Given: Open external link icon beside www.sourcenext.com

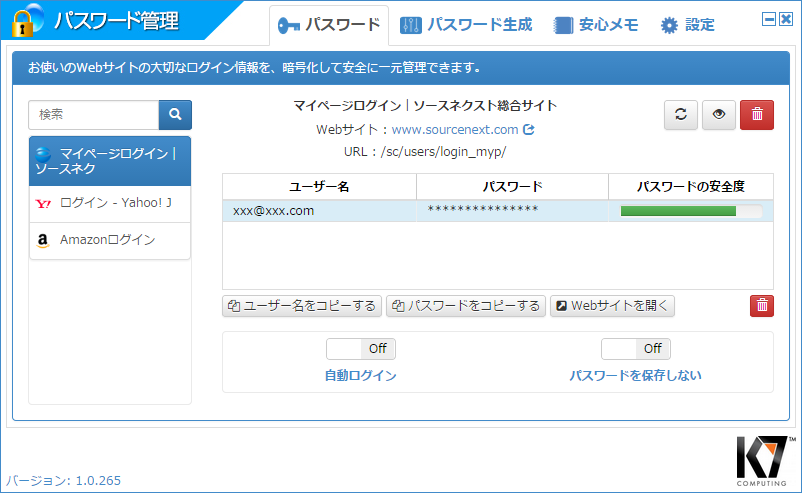Looking at the screenshot, I should click(x=529, y=129).
